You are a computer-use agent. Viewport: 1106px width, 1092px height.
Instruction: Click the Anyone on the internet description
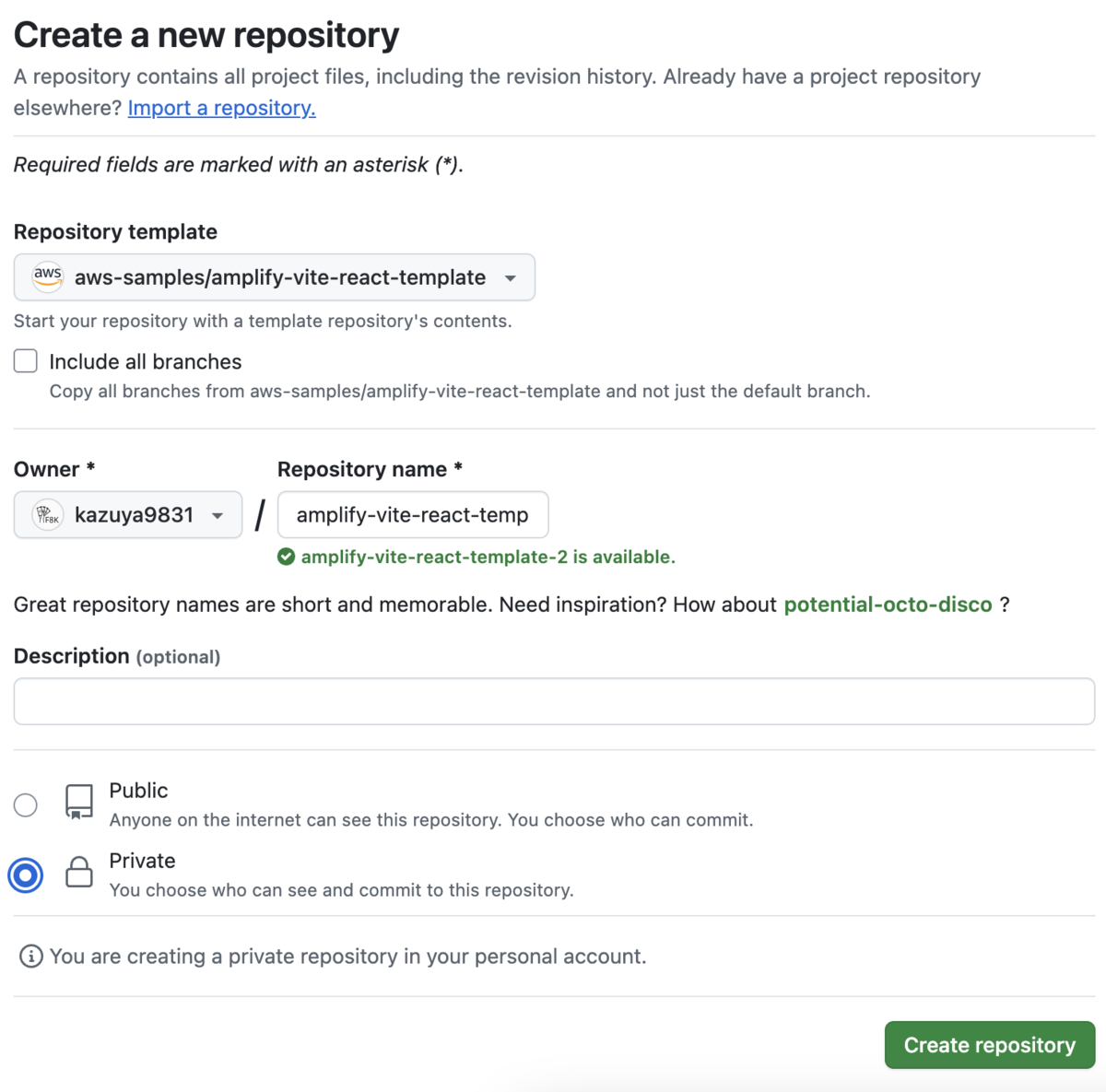pyautogui.click(x=431, y=820)
